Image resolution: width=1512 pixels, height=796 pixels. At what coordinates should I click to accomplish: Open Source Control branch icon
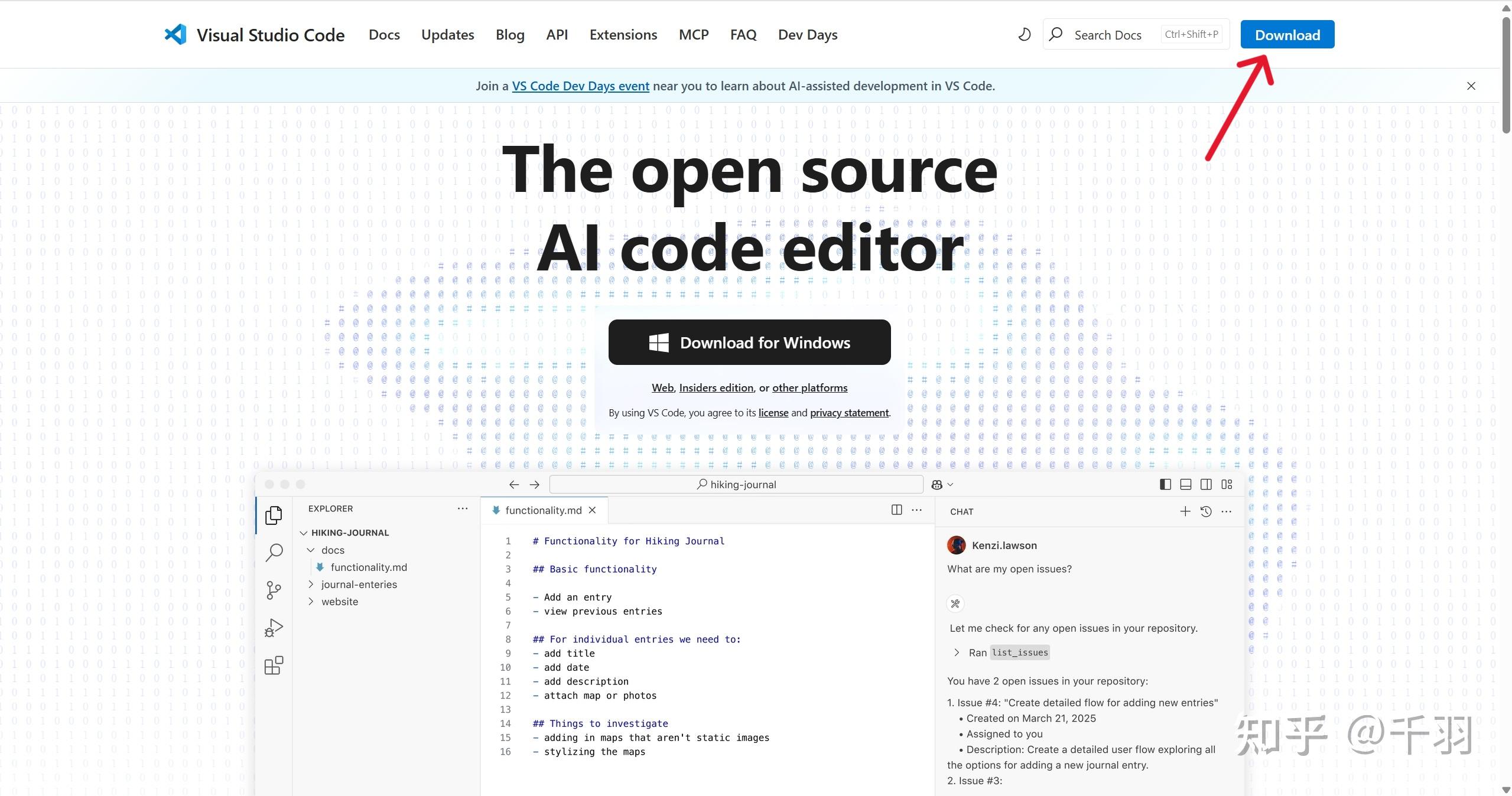point(274,590)
